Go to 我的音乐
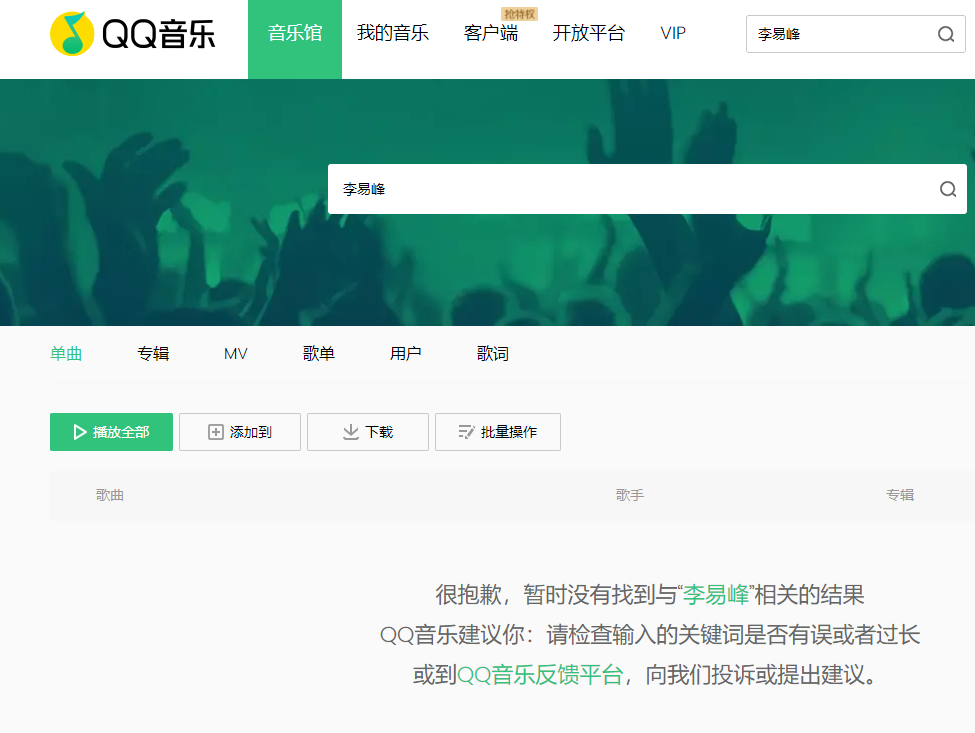The width and height of the screenshot is (975, 733). tap(393, 34)
